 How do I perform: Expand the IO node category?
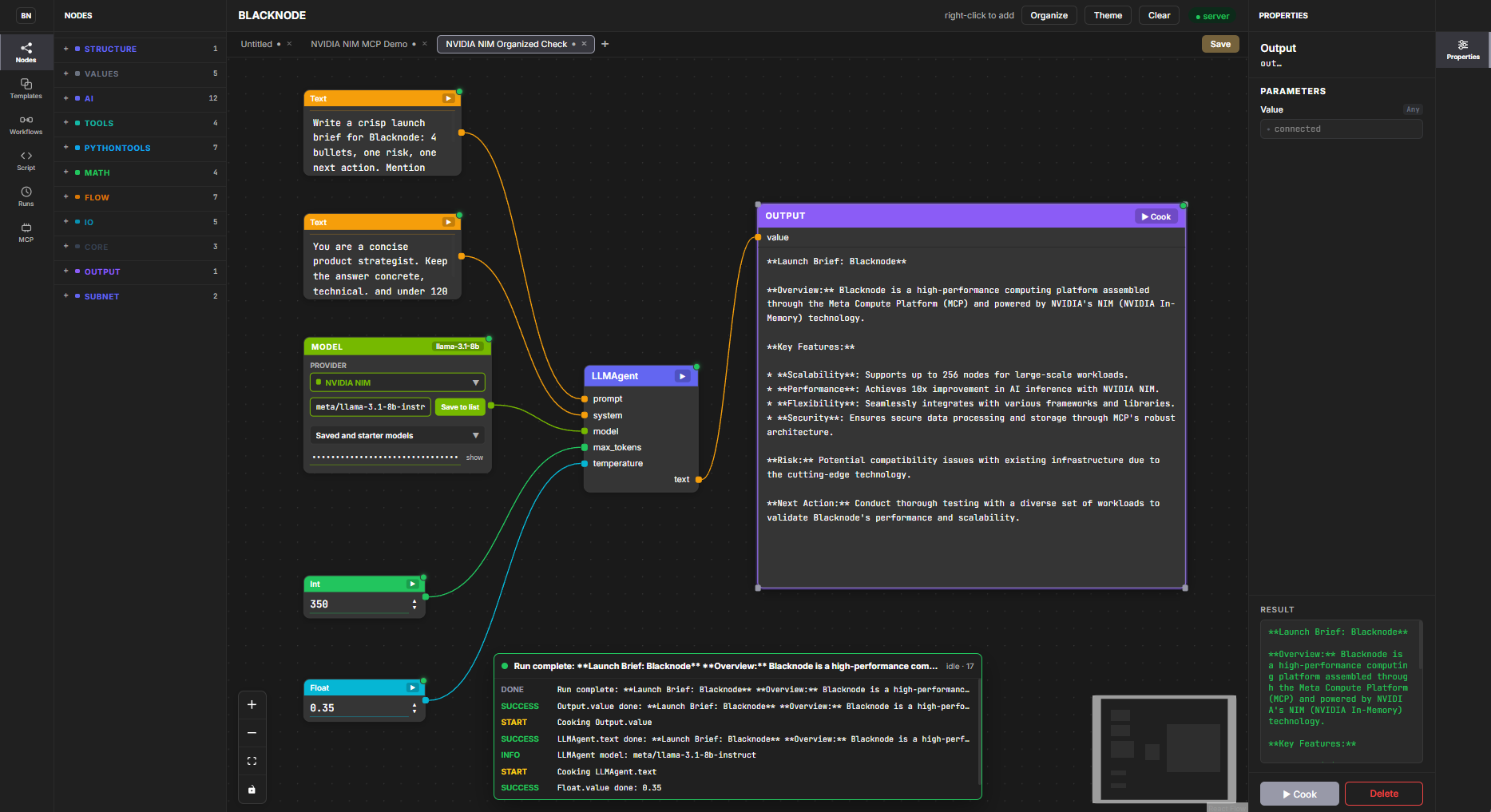click(x=140, y=222)
